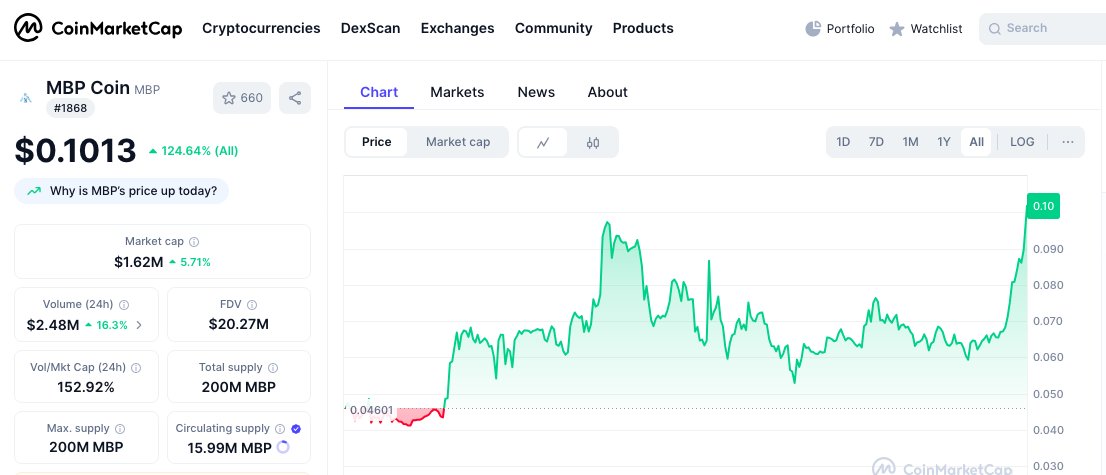Image resolution: width=1106 pixels, height=475 pixels.
Task: Click the 15.99M MBP circulating supply value
Action: [229, 447]
